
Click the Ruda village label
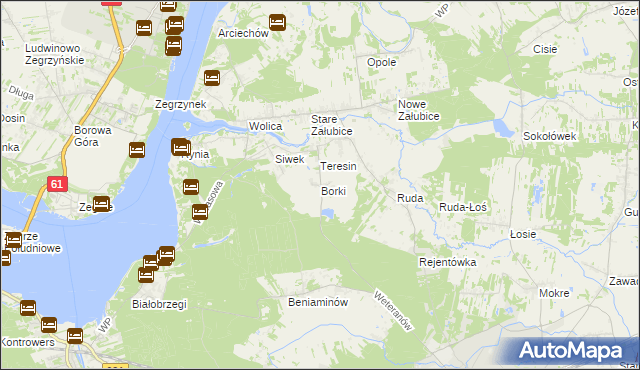410,198
